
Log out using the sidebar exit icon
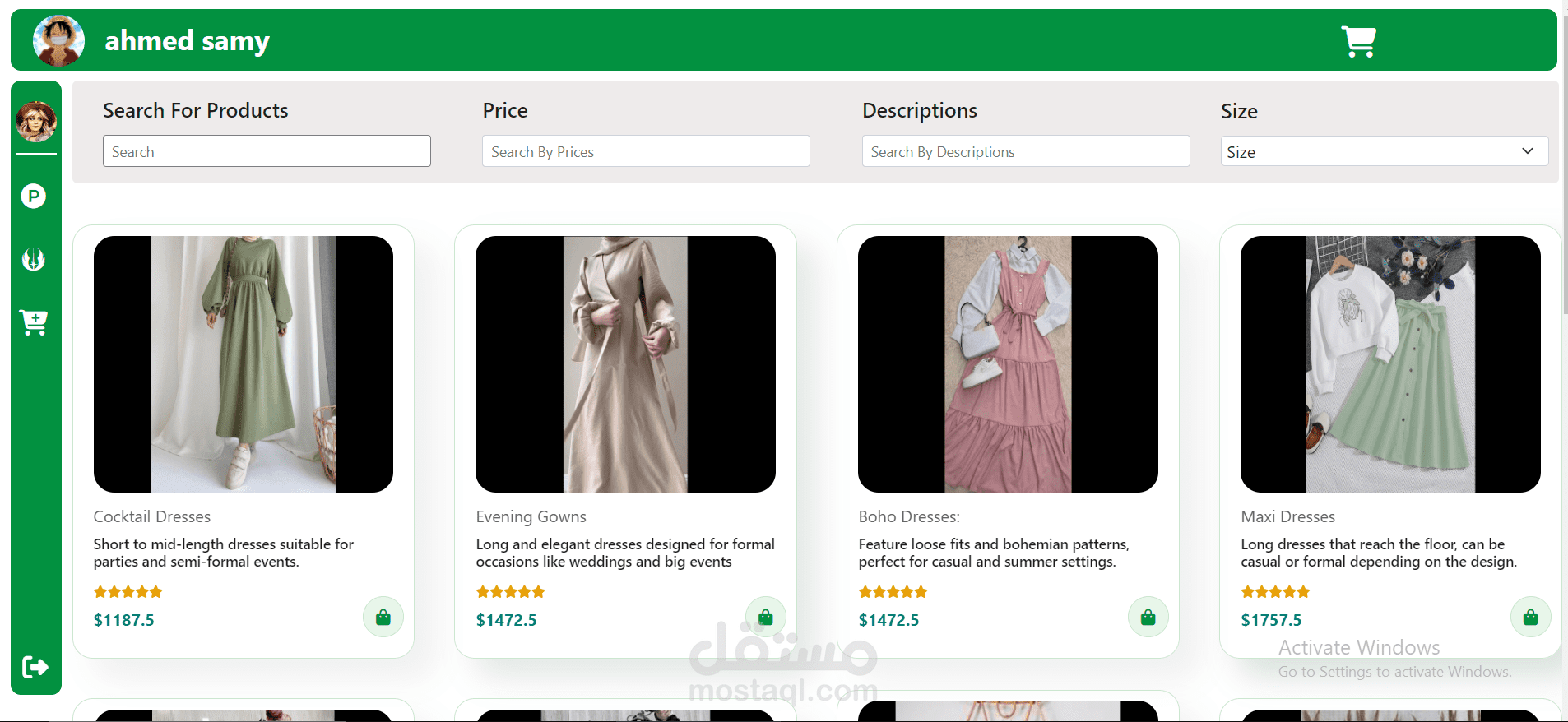(35, 667)
